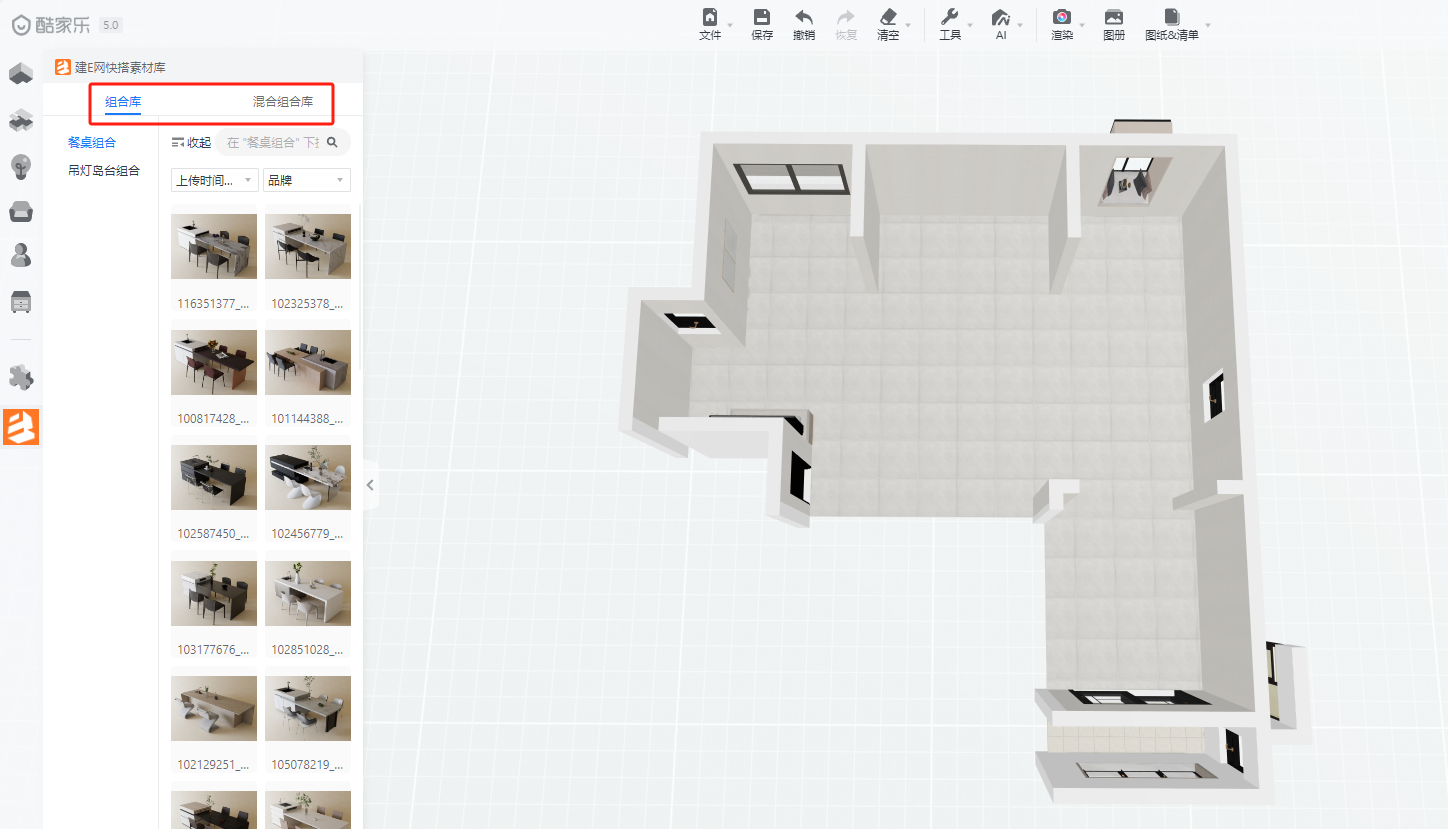Screen dimensions: 1448x829
Task: Open the Render (渲染) camera icon
Action: click(x=1061, y=18)
